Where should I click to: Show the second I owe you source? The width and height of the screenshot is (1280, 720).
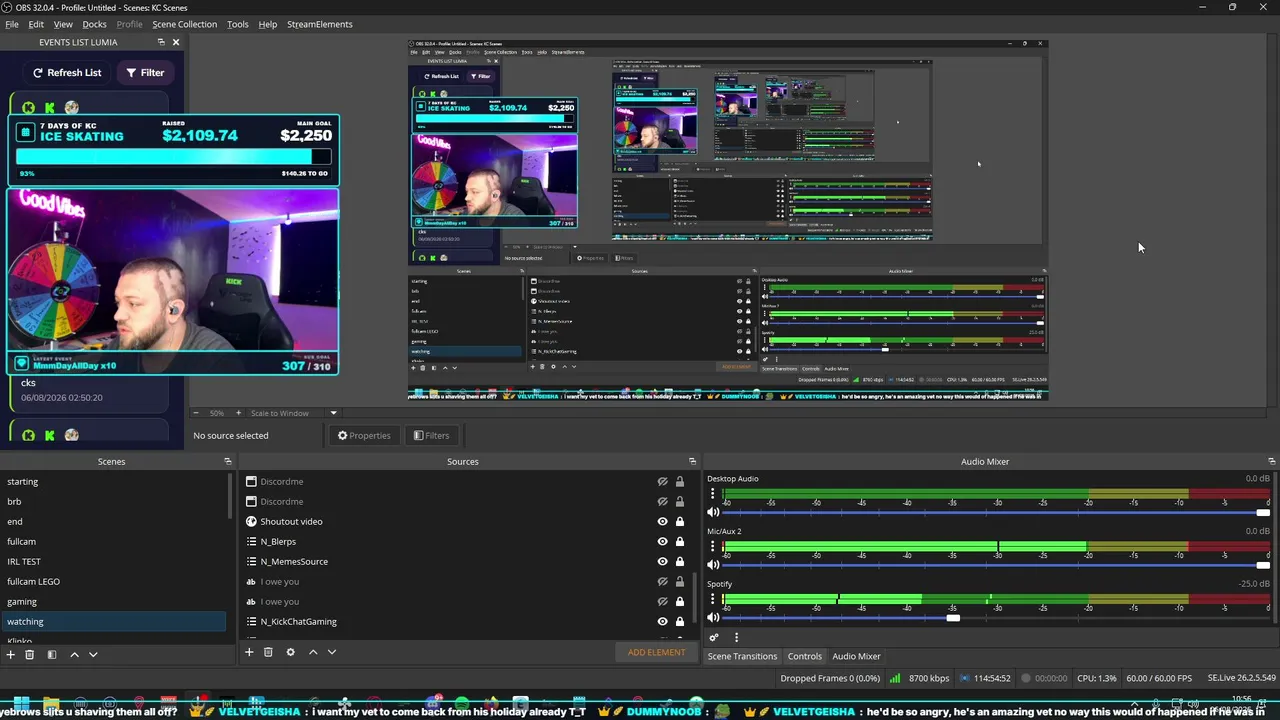point(662,602)
